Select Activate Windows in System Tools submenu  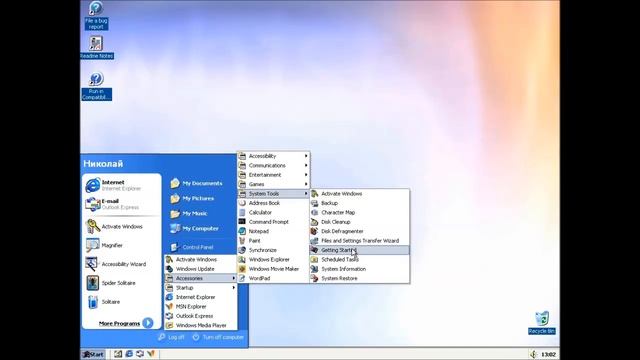(x=360, y=194)
